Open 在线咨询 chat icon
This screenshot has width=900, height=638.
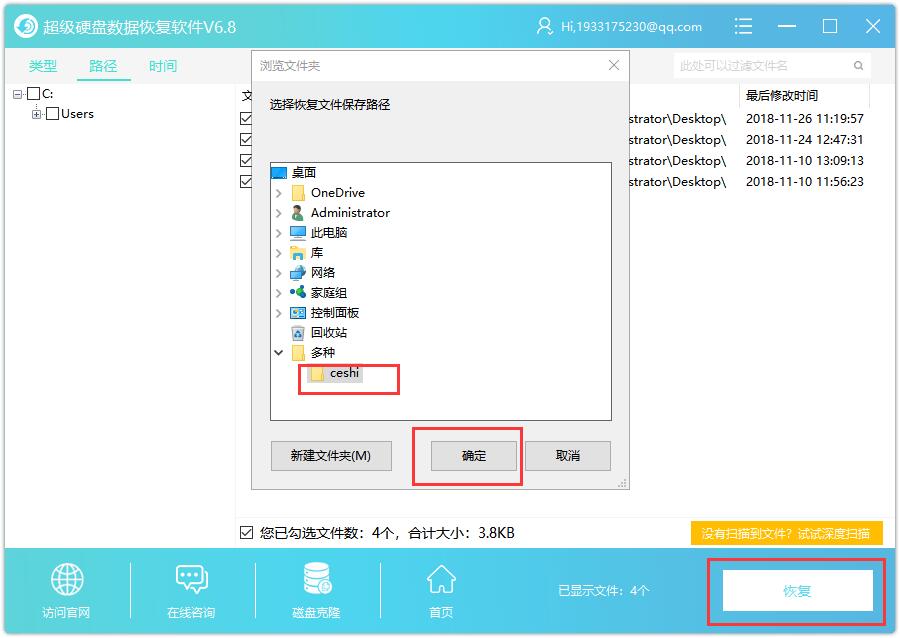(191, 580)
